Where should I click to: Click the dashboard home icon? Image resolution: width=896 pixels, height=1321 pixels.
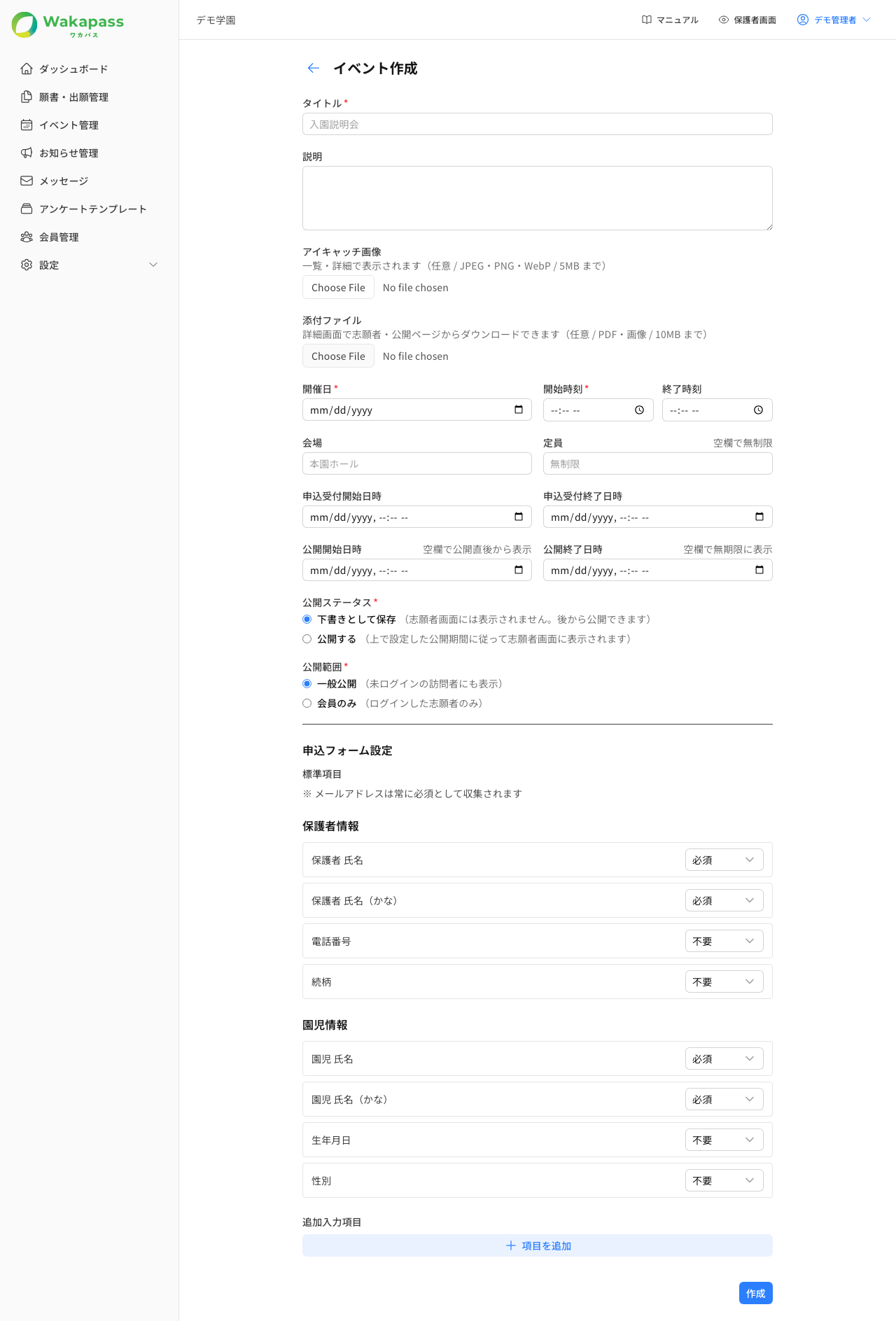[27, 69]
